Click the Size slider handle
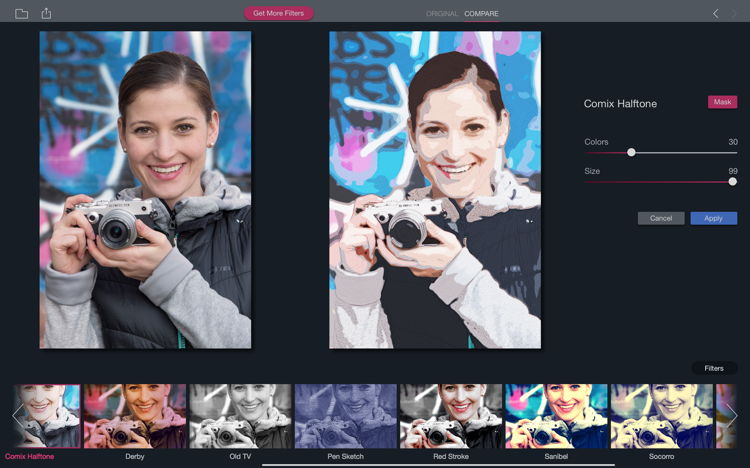Image resolution: width=750 pixels, height=468 pixels. (733, 181)
